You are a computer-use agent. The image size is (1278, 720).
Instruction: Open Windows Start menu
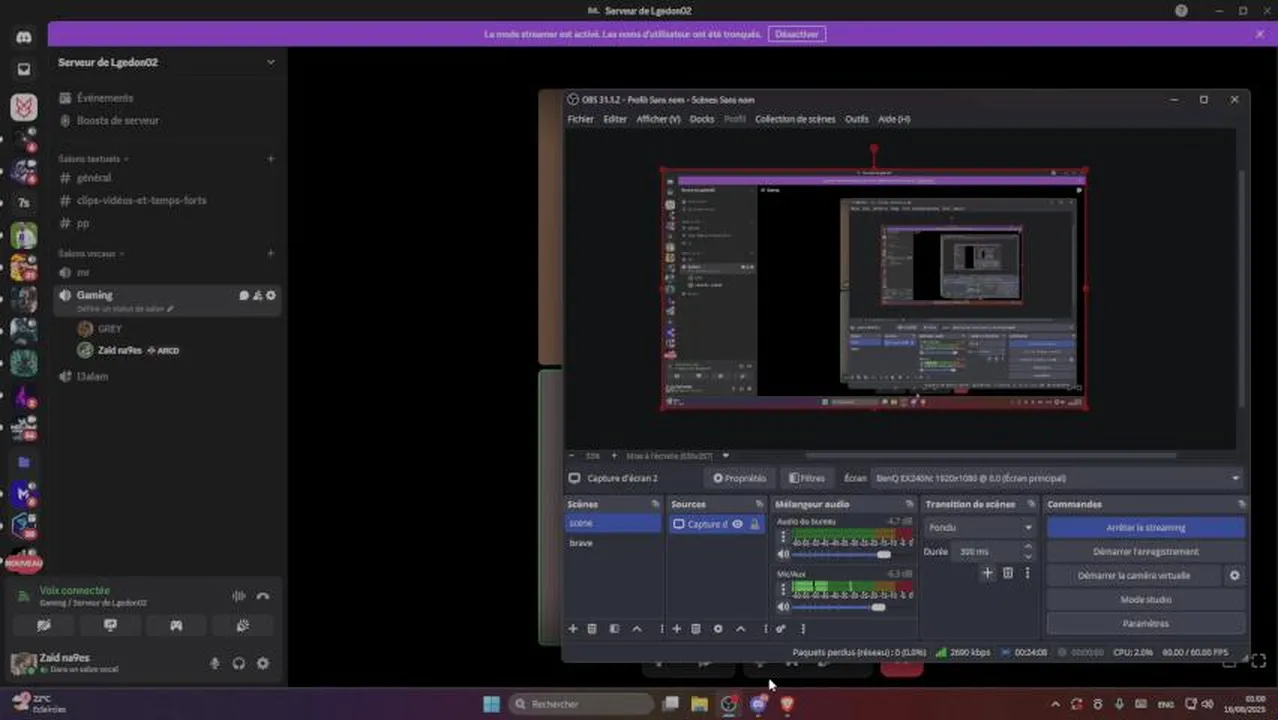point(491,704)
